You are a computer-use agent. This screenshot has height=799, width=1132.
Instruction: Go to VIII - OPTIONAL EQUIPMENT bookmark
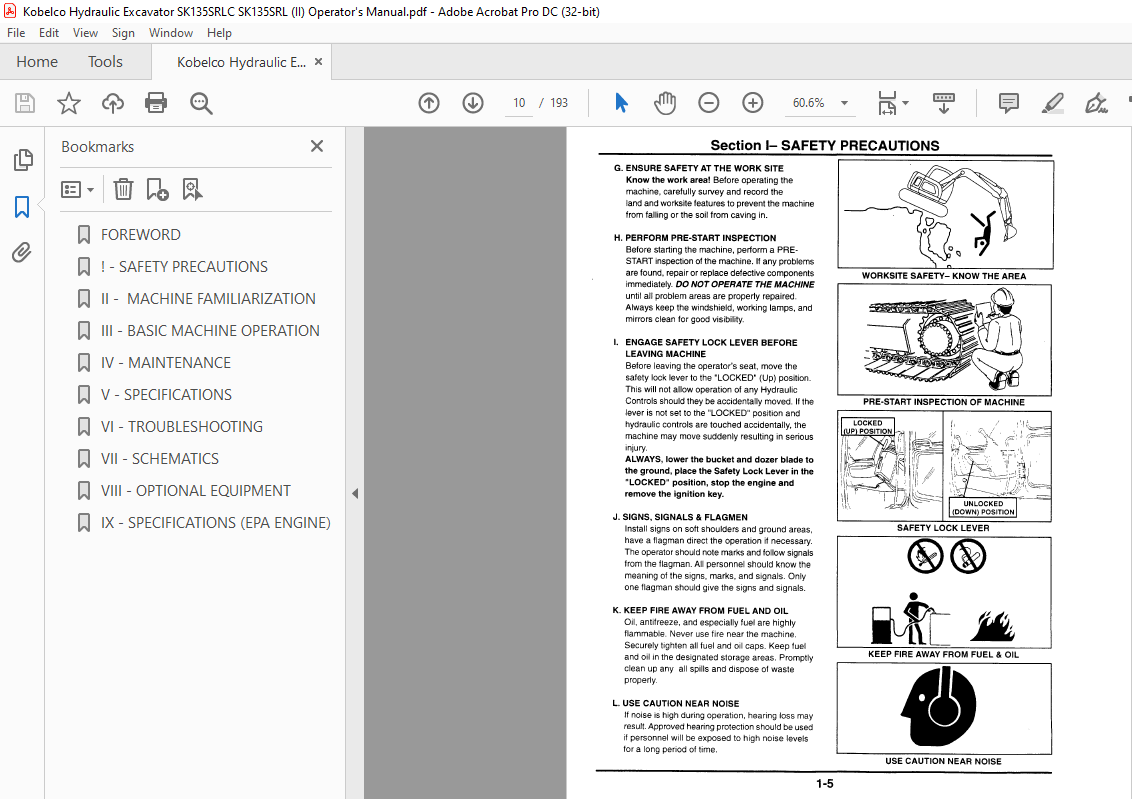click(196, 491)
